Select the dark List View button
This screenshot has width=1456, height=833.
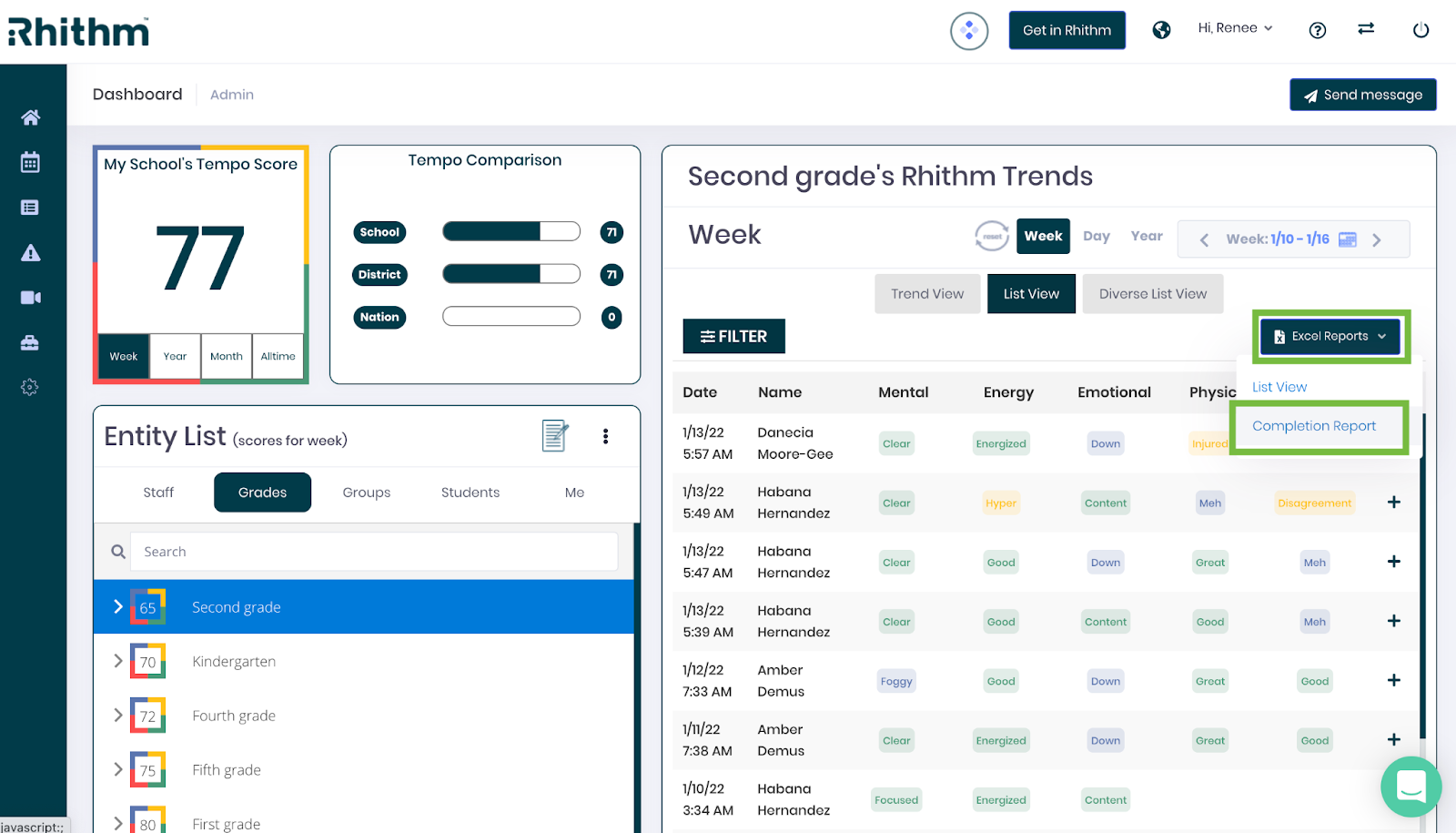[1031, 294]
